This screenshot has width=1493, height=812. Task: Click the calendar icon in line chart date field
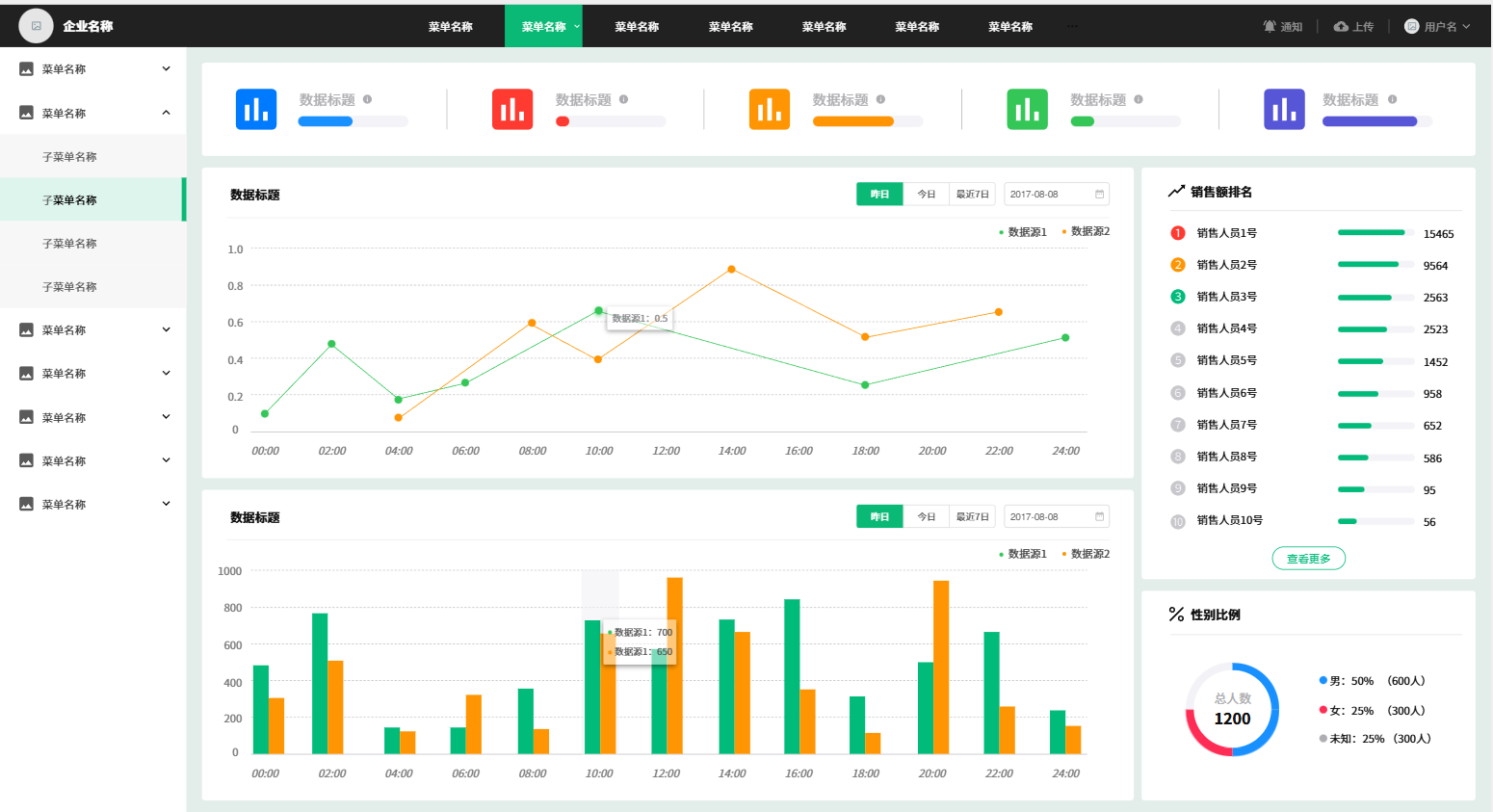click(x=1099, y=195)
